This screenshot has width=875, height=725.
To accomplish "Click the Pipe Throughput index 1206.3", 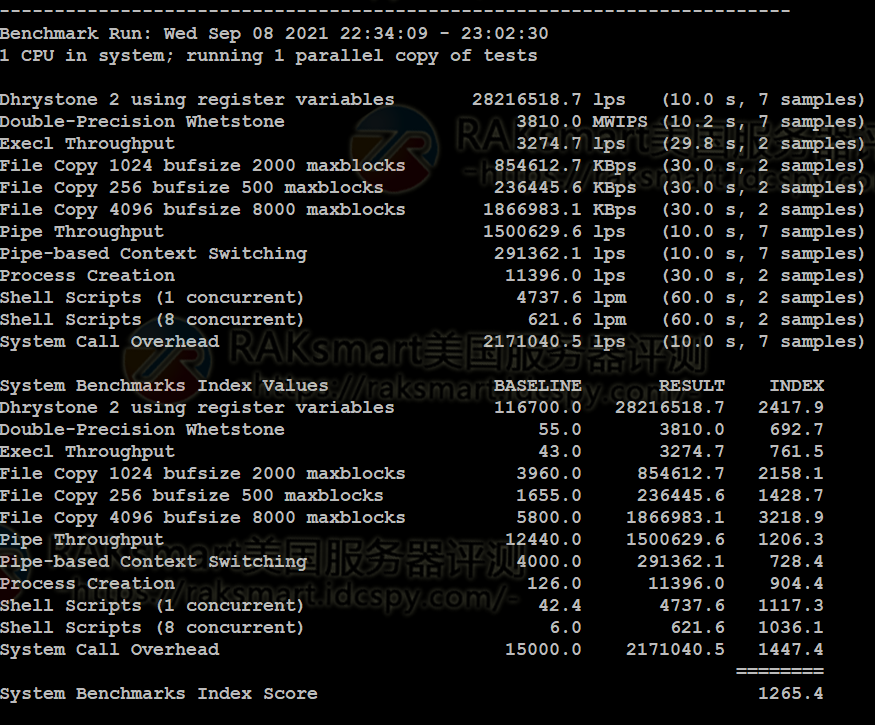I will pos(791,540).
